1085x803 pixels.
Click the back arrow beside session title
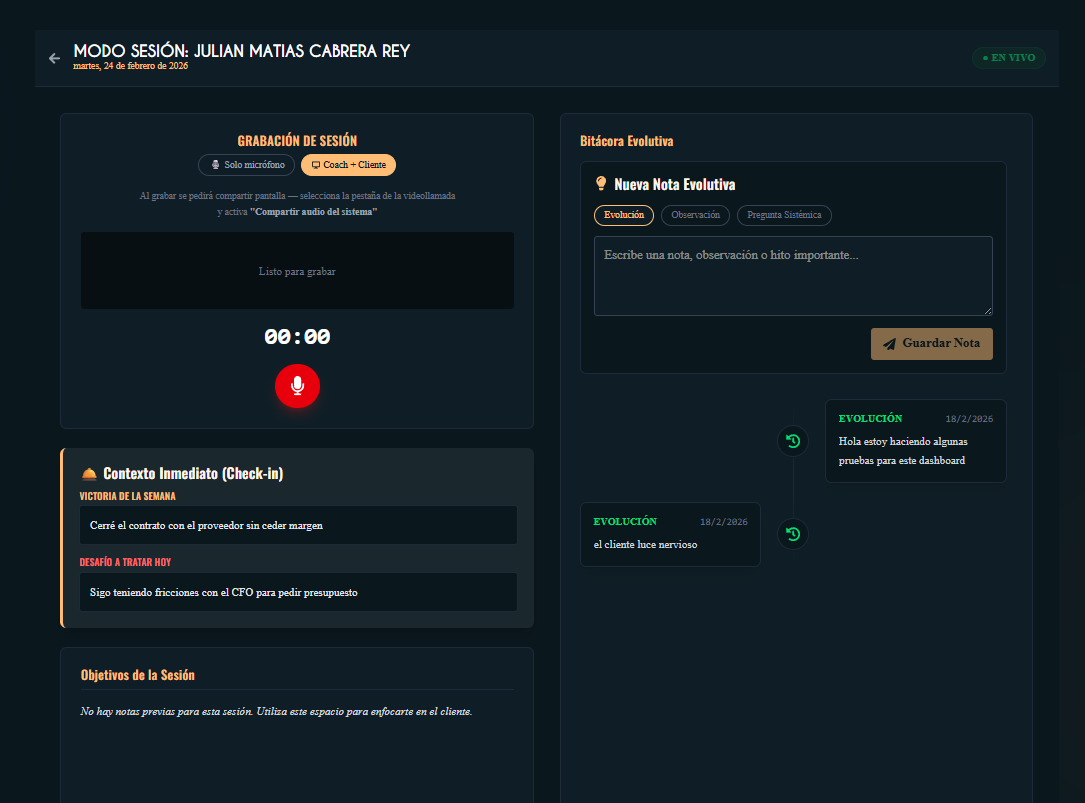click(54, 58)
